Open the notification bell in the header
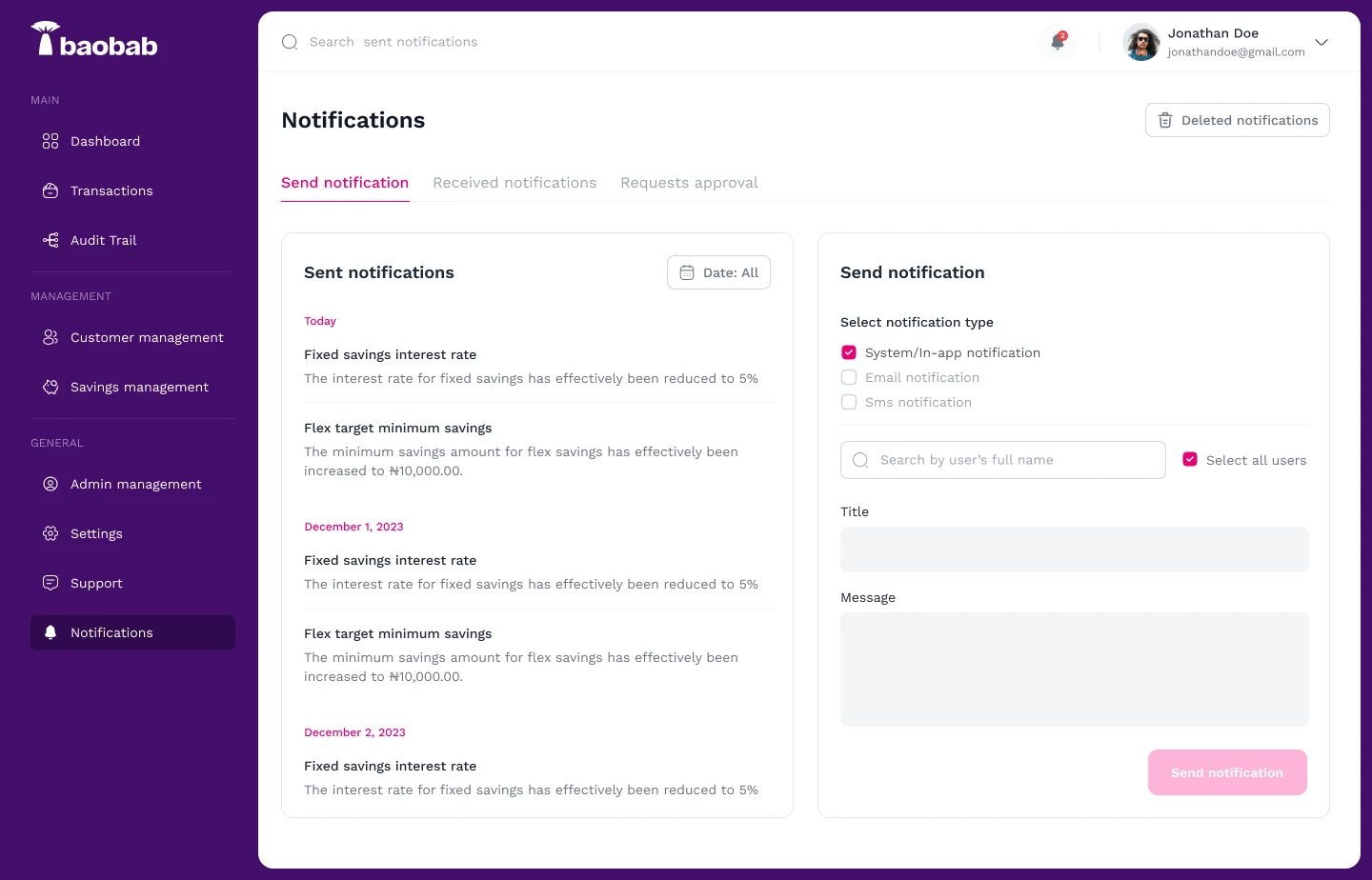The width and height of the screenshot is (1372, 880). (x=1058, y=42)
